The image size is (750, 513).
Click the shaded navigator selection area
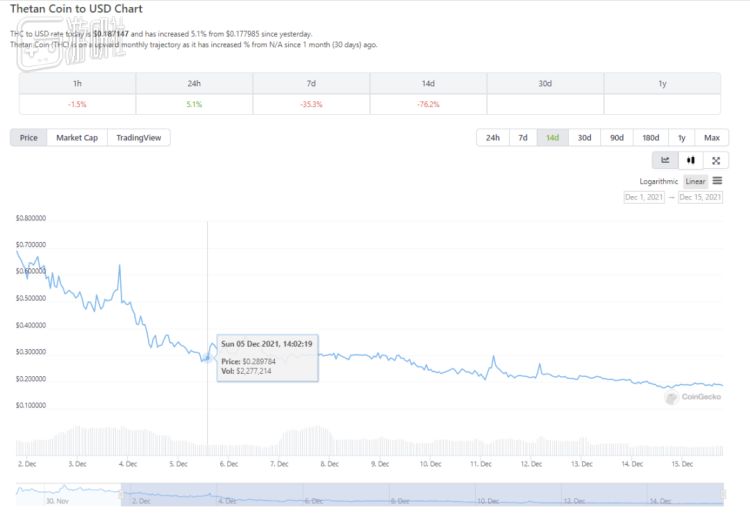pos(422,494)
